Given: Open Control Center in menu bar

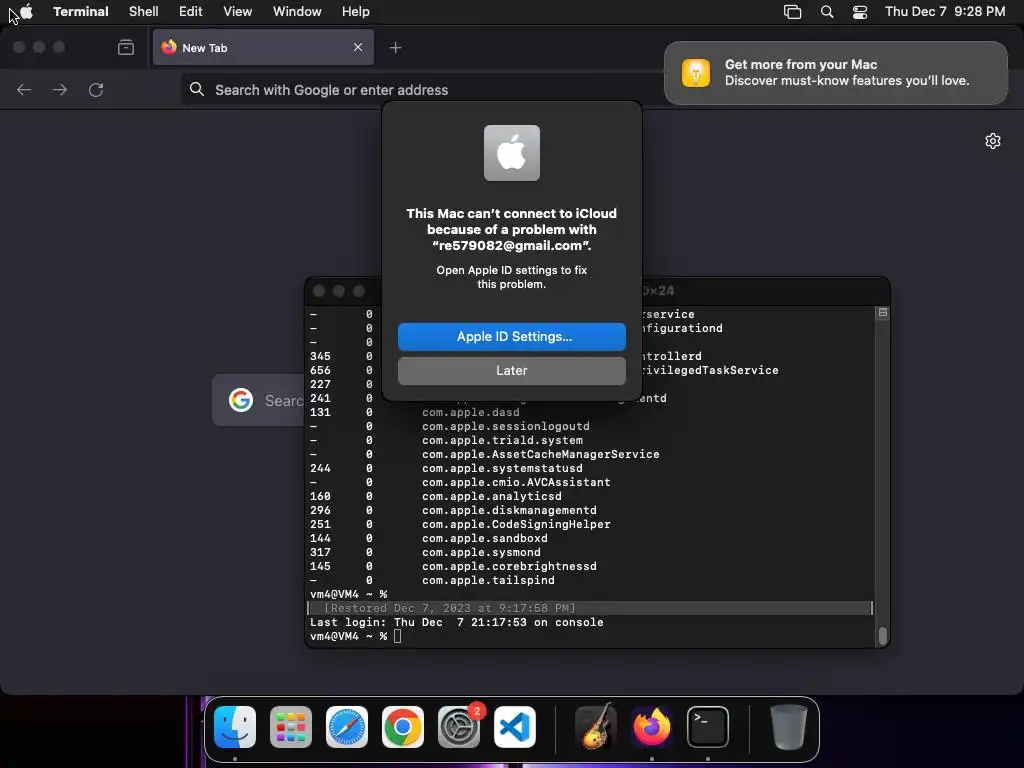Looking at the screenshot, I should click(x=860, y=12).
